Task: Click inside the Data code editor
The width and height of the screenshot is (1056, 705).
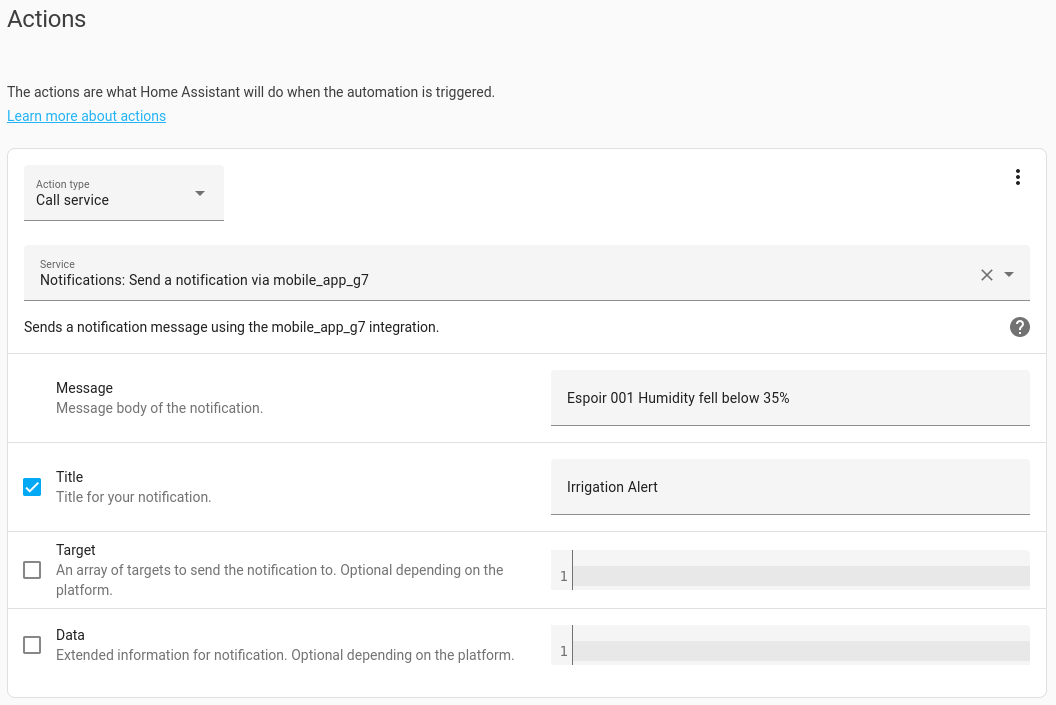Action: tap(800, 651)
